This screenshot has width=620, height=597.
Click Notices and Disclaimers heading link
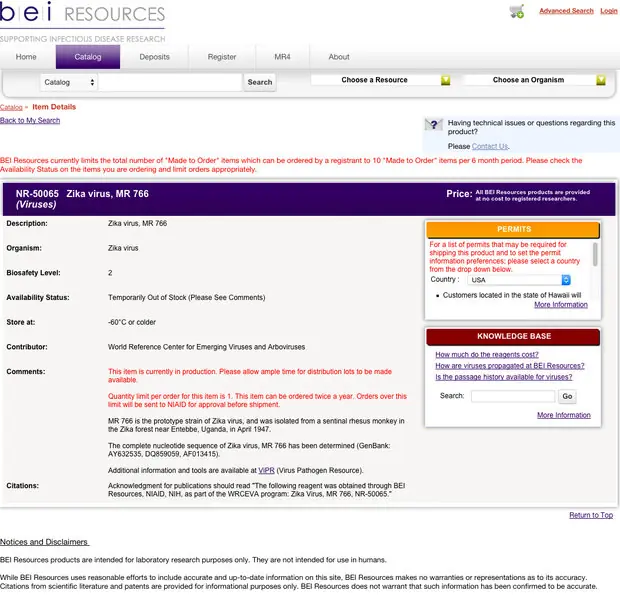pos(44,542)
